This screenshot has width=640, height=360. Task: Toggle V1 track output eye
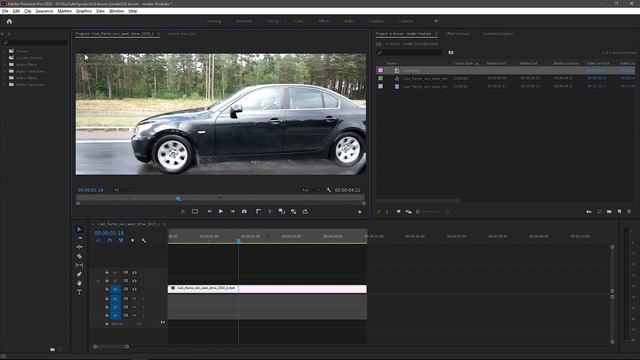tap(134, 289)
